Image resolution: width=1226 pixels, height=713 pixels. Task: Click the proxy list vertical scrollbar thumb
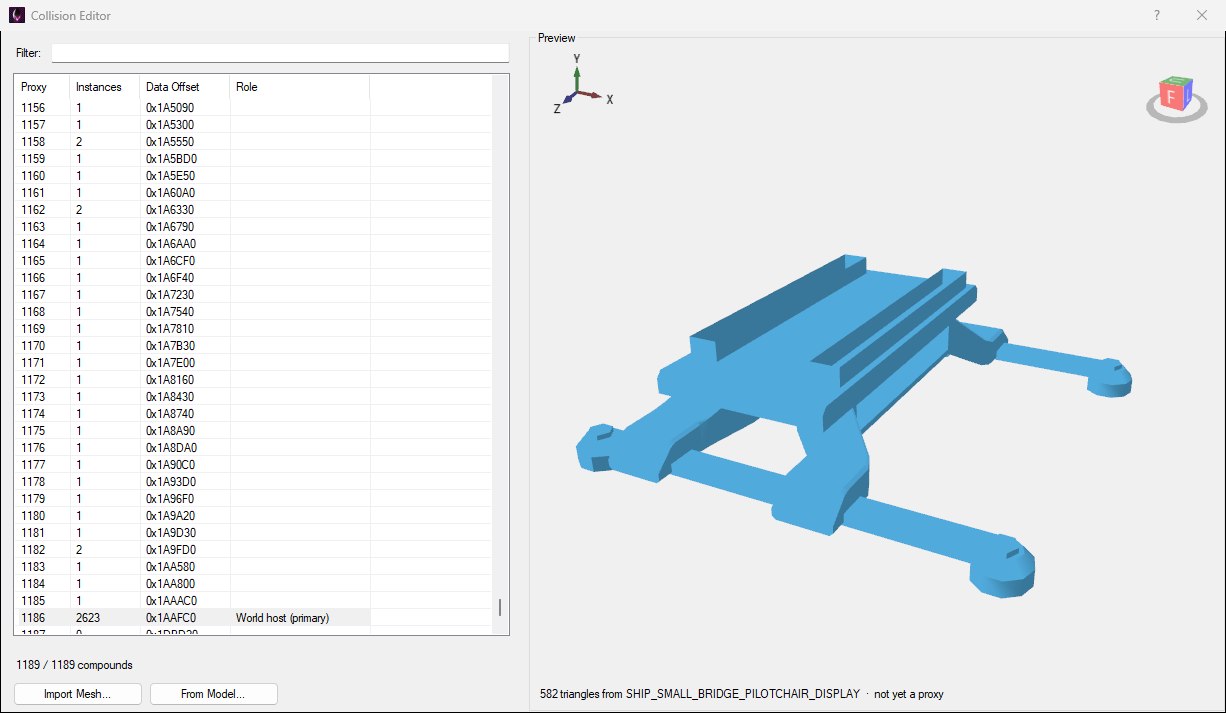click(500, 607)
